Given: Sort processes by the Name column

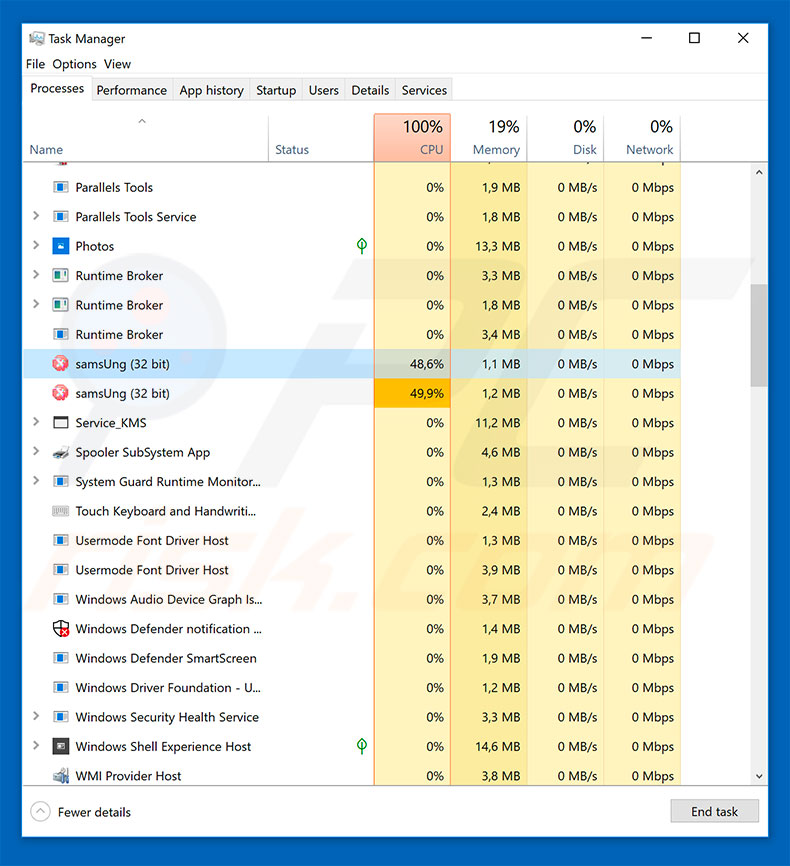Looking at the screenshot, I should (x=145, y=138).
